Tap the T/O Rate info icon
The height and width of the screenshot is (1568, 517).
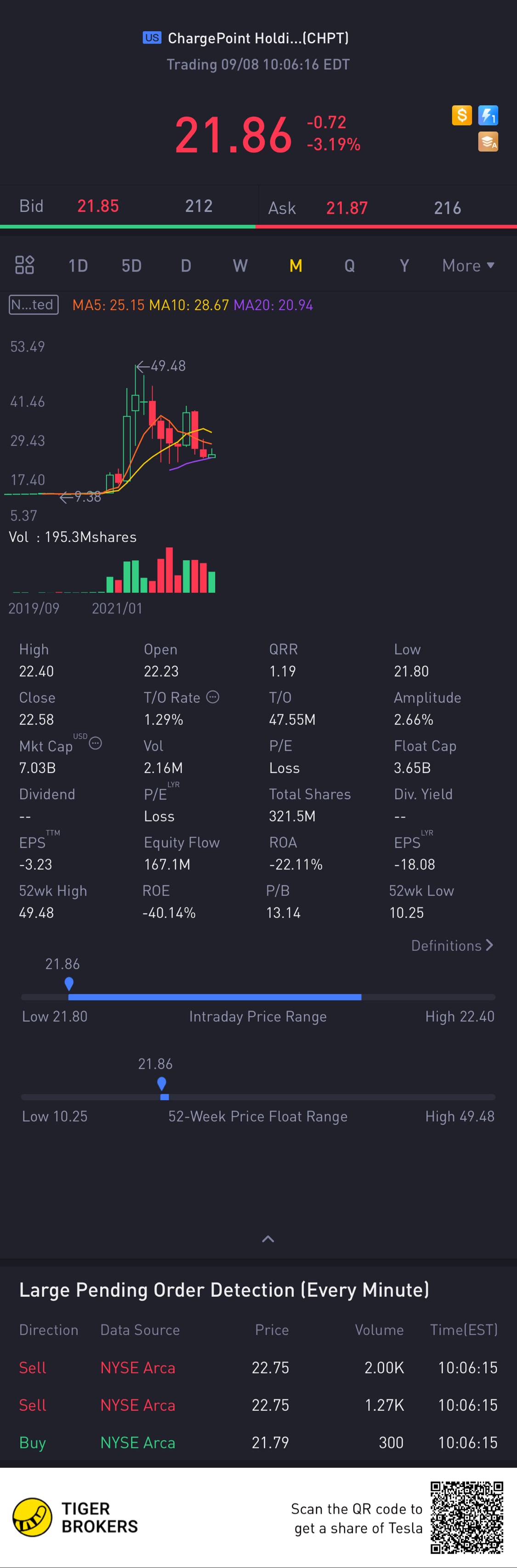[212, 697]
